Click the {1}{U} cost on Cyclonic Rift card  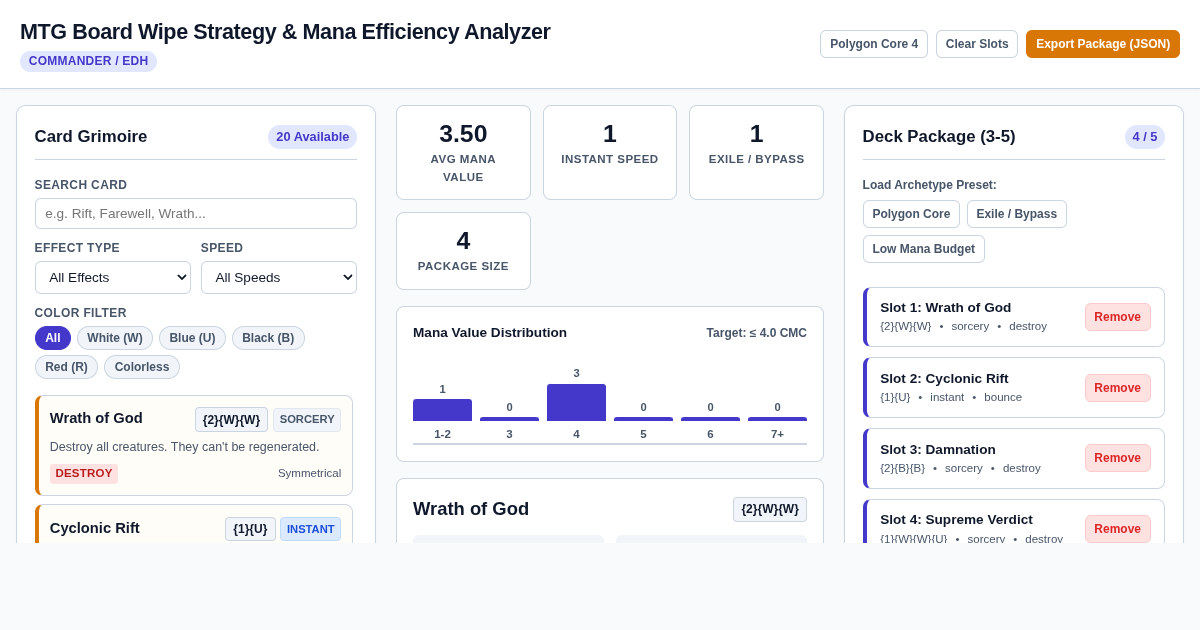250,529
